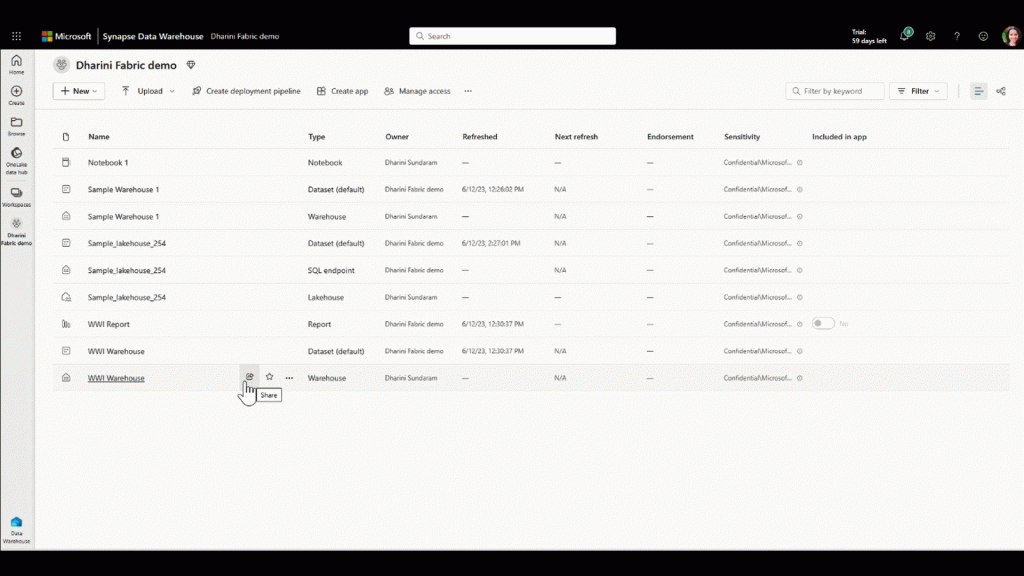Sort by the Endorsement column header
Image resolution: width=1024 pixels, height=576 pixels.
(x=670, y=136)
